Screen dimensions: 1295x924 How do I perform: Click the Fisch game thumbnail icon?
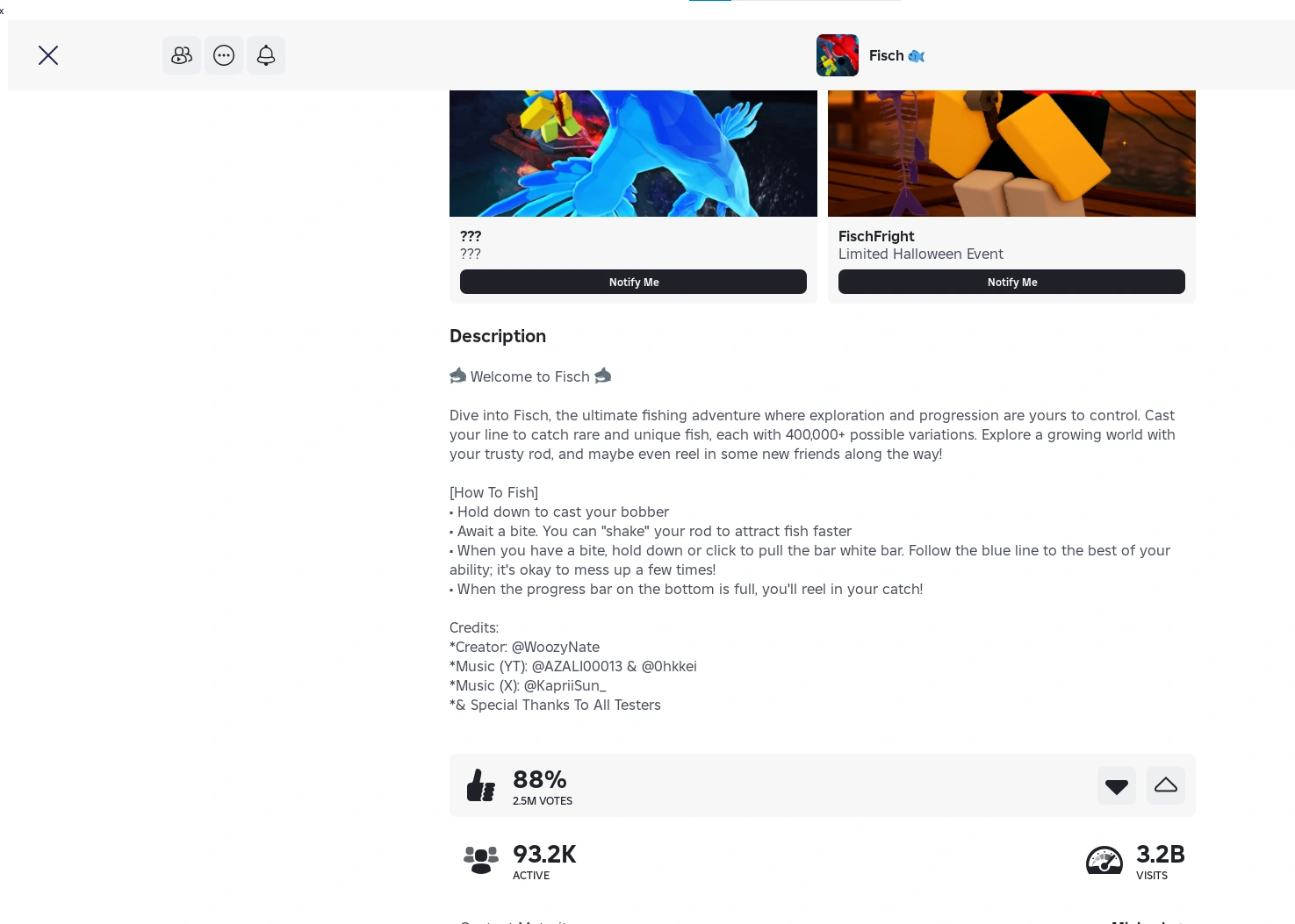[x=838, y=55]
